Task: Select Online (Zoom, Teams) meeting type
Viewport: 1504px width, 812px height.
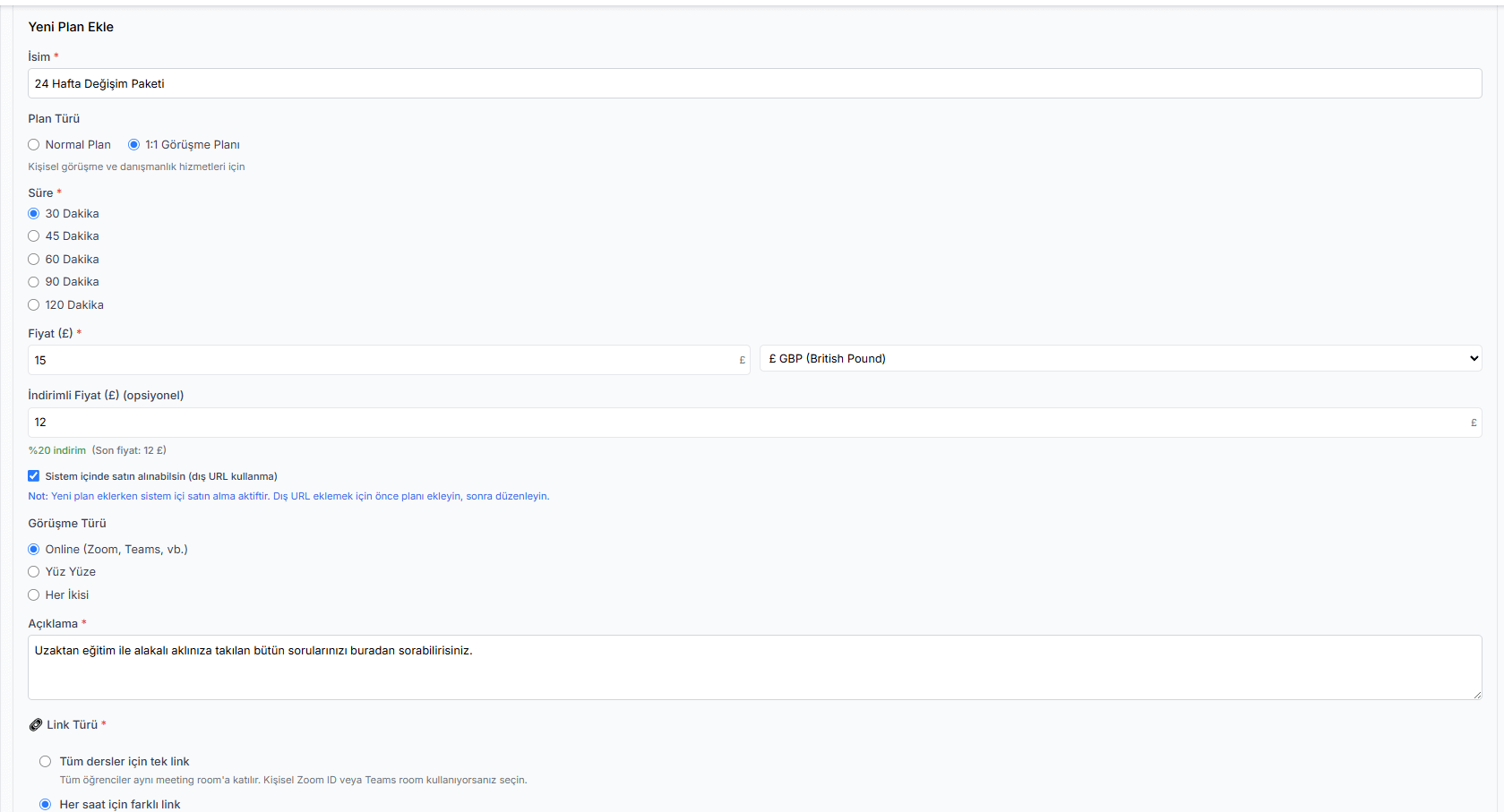Action: (34, 550)
